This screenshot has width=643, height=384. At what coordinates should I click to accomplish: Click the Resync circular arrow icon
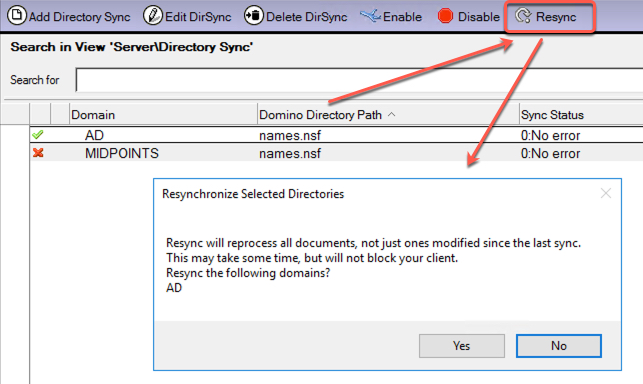(x=523, y=16)
